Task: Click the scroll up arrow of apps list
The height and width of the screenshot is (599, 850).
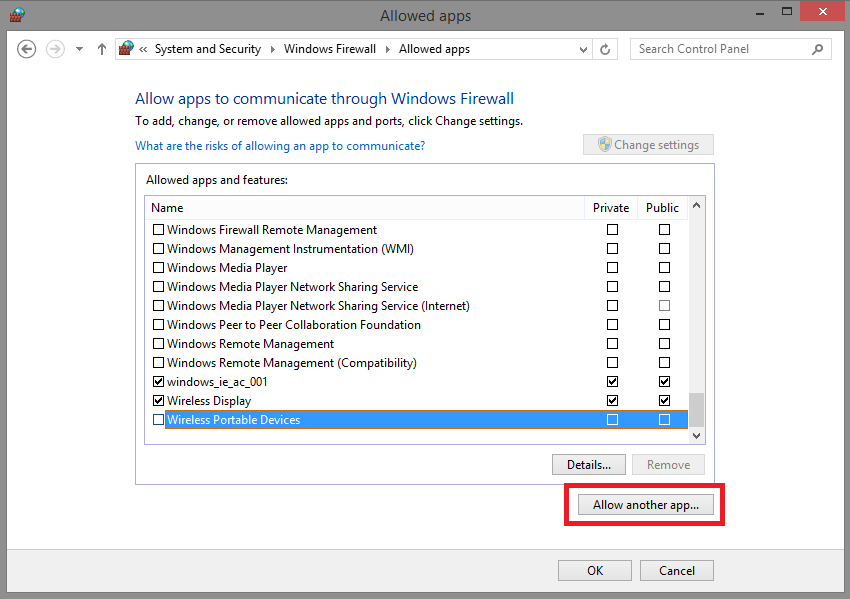Action: (x=697, y=205)
